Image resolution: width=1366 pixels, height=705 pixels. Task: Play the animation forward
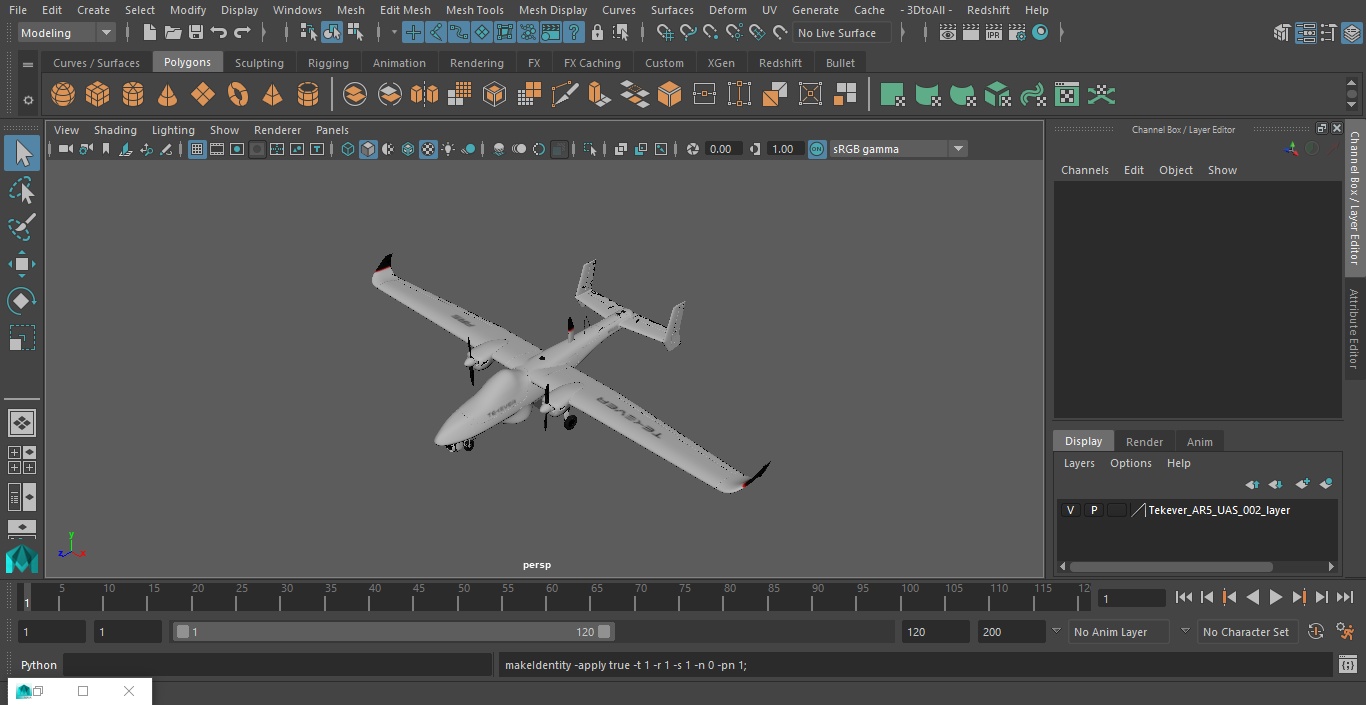tap(1276, 597)
